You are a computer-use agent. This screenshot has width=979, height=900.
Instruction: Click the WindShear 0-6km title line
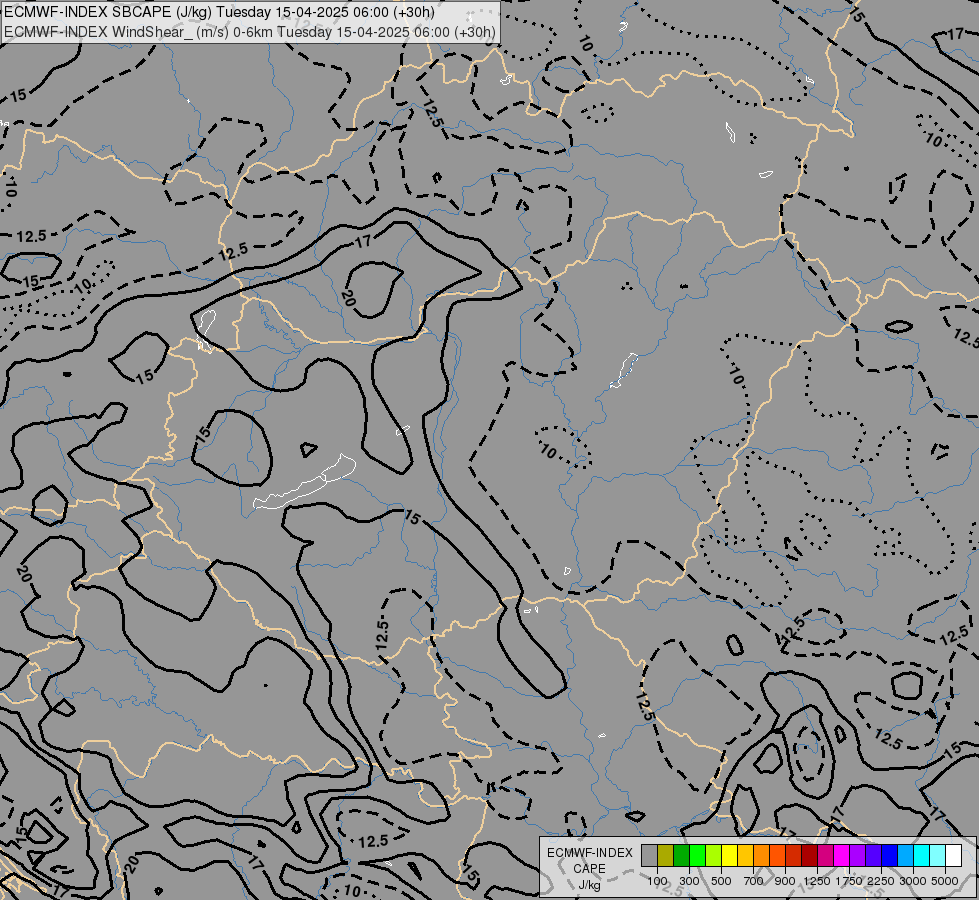(x=250, y=32)
